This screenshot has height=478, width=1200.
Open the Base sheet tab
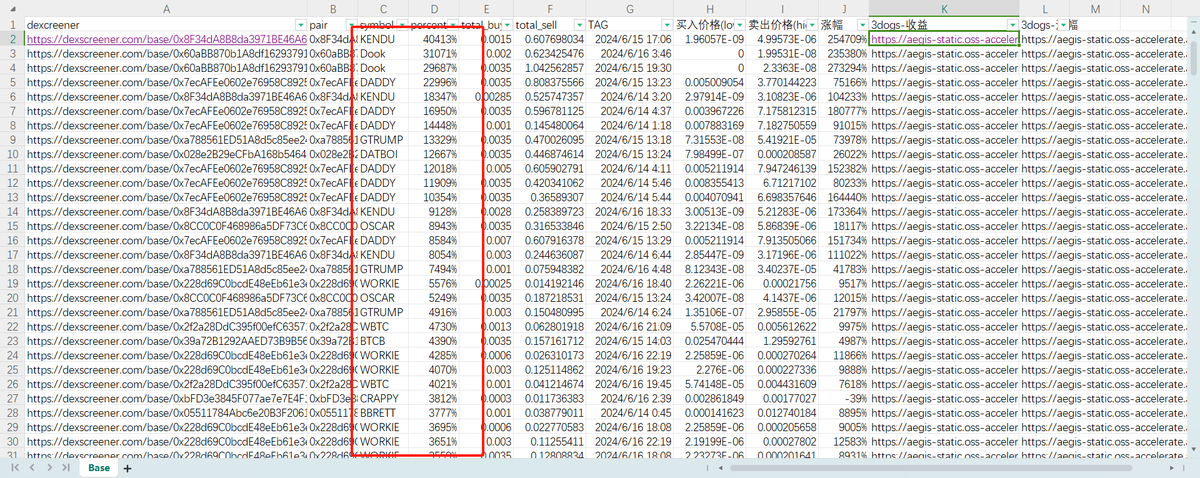click(99, 468)
